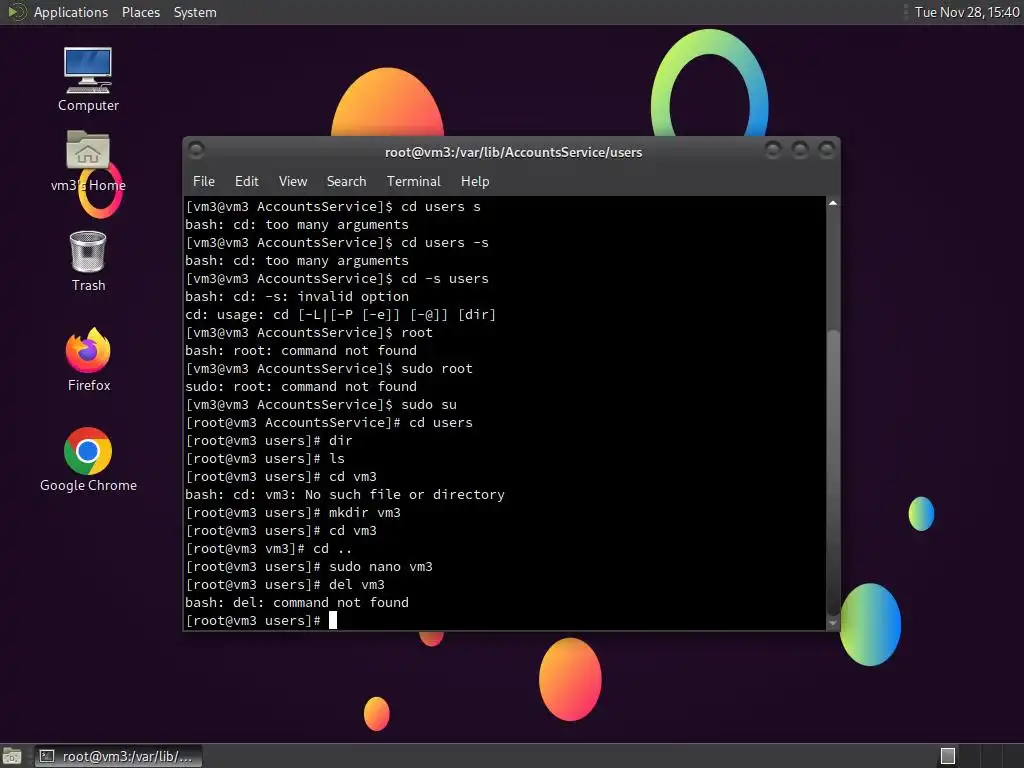Minimize the terminal window
1024x768 pixels.
pos(773,151)
